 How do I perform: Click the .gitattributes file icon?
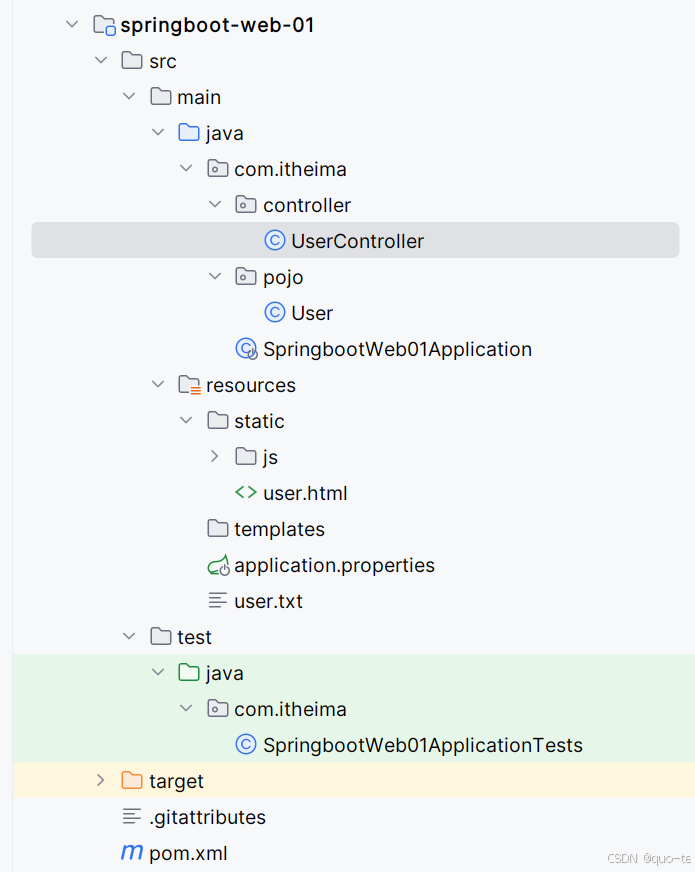point(132,817)
